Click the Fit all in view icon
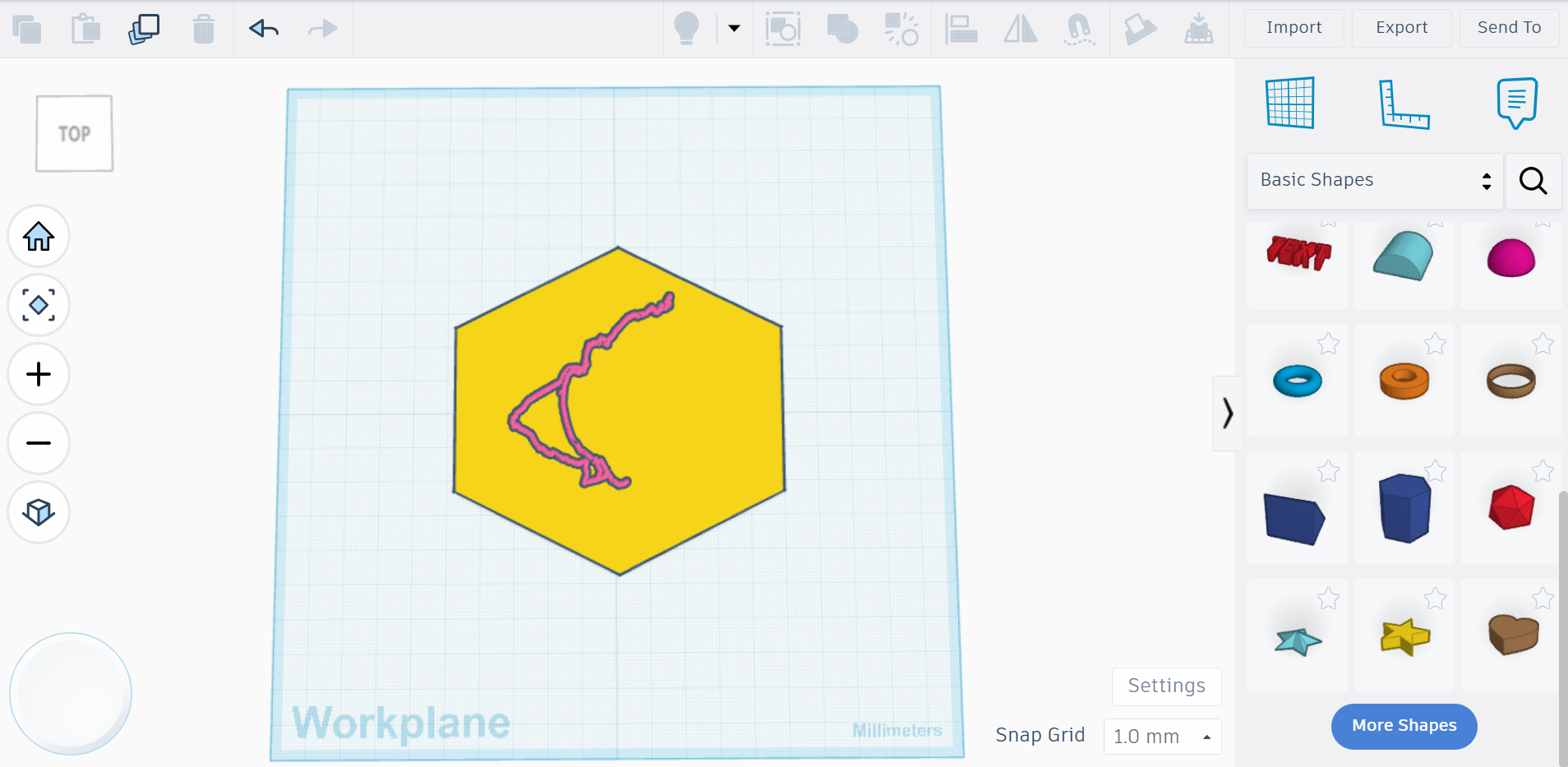This screenshot has height=767, width=1568. 39,305
